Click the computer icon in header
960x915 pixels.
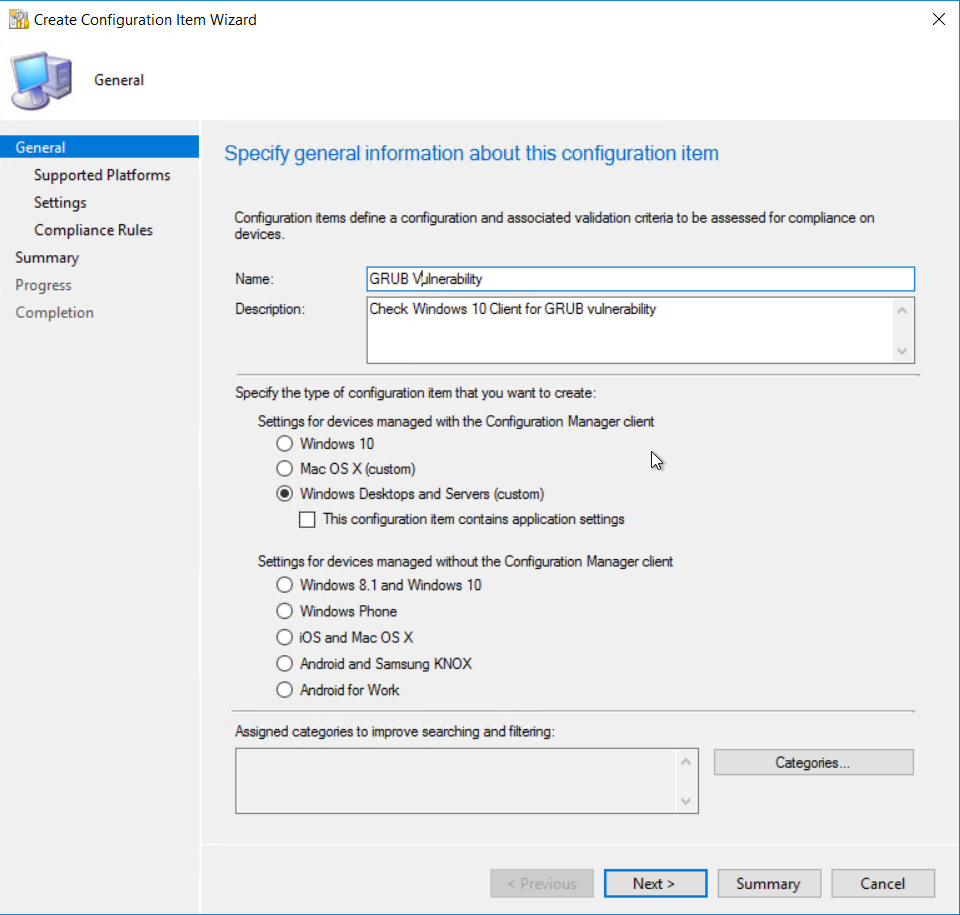point(42,81)
